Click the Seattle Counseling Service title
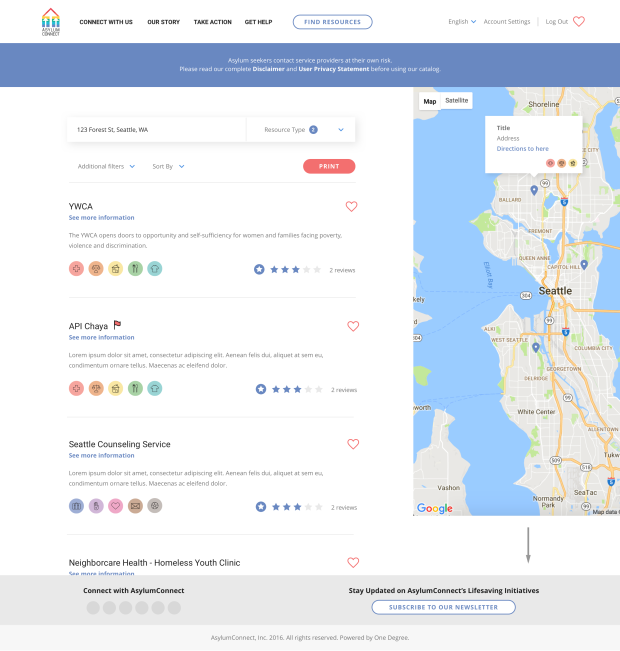The width and height of the screenshot is (620, 651). pos(119,444)
